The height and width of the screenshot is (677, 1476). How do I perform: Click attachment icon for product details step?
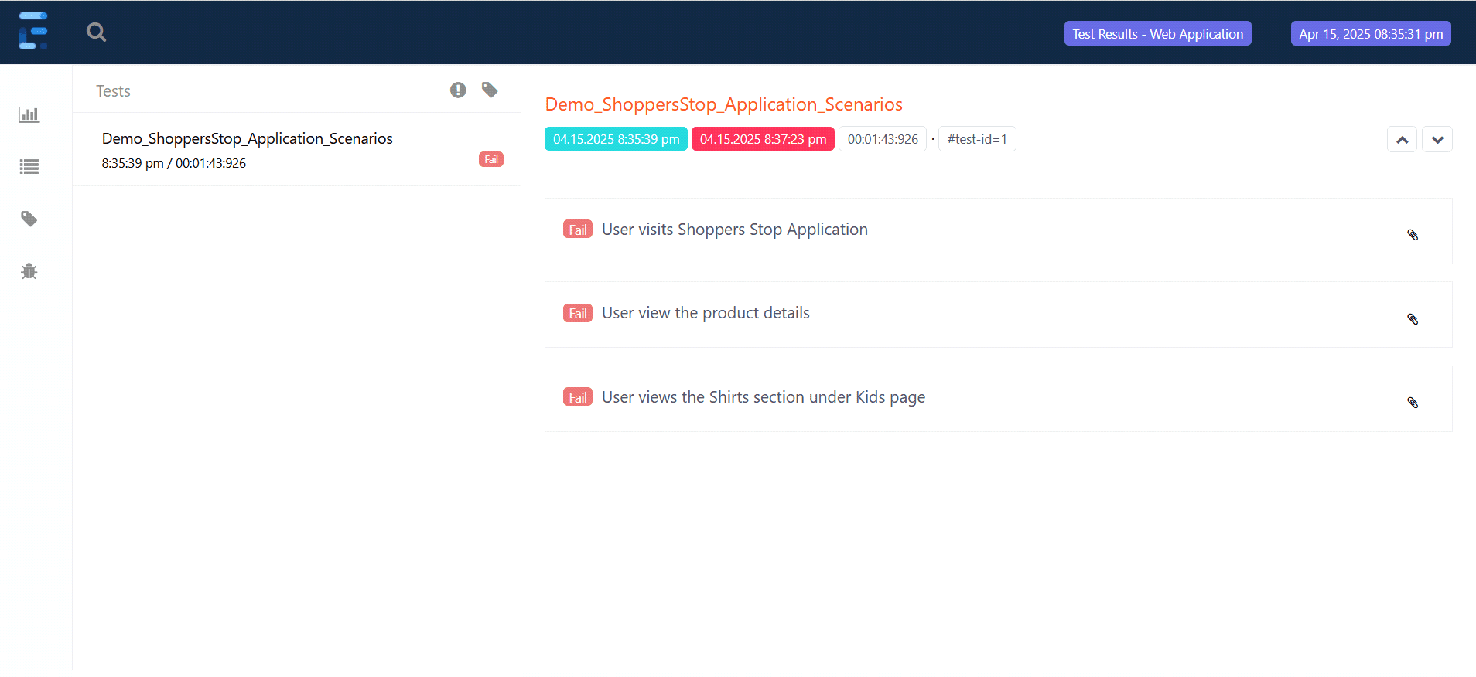pos(1413,319)
